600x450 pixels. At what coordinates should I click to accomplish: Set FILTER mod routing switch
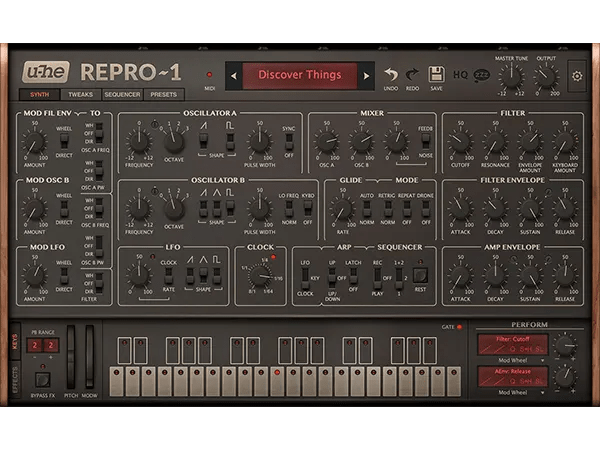(99, 283)
